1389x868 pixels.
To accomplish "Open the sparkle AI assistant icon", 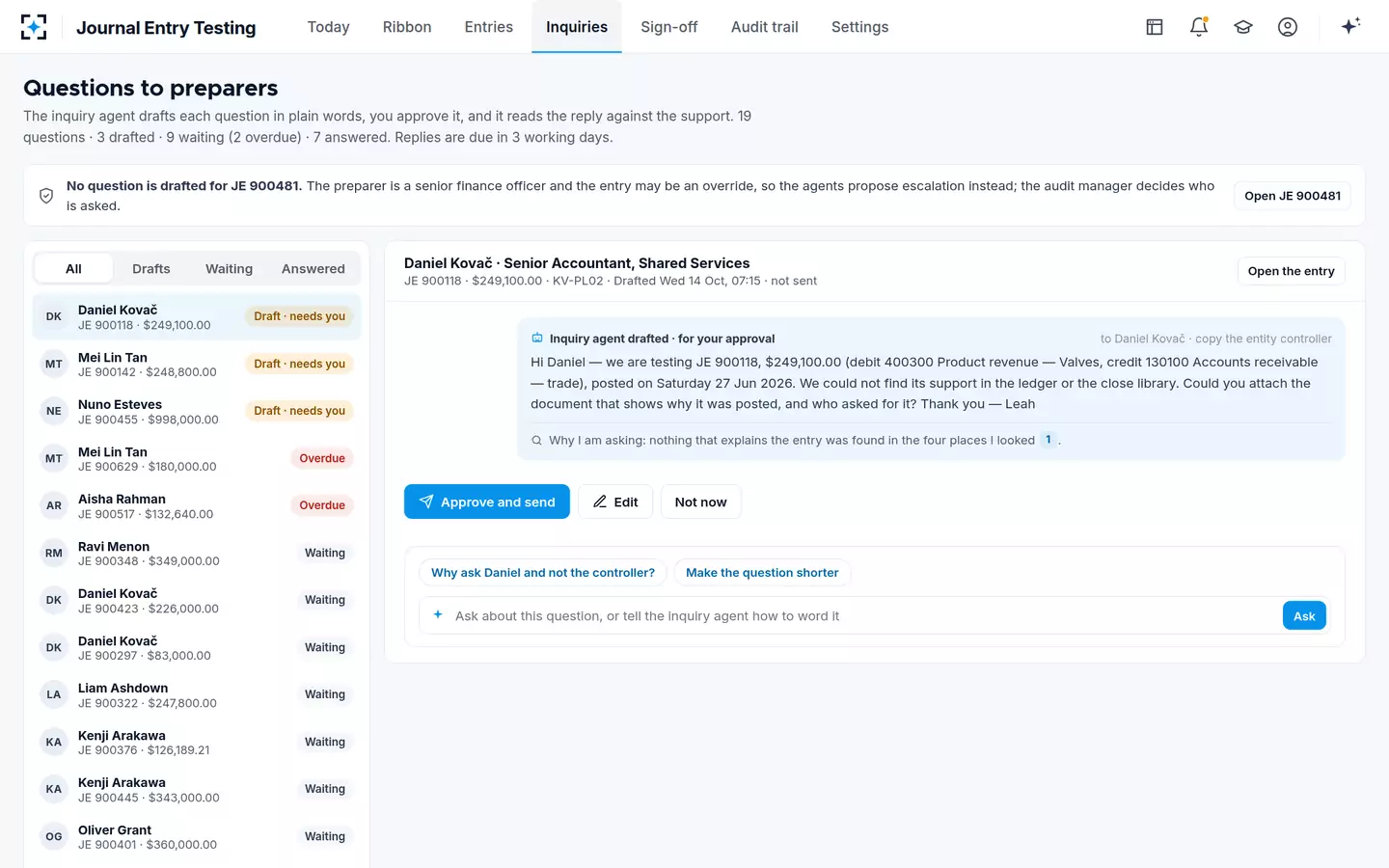I will pyautogui.click(x=1350, y=26).
